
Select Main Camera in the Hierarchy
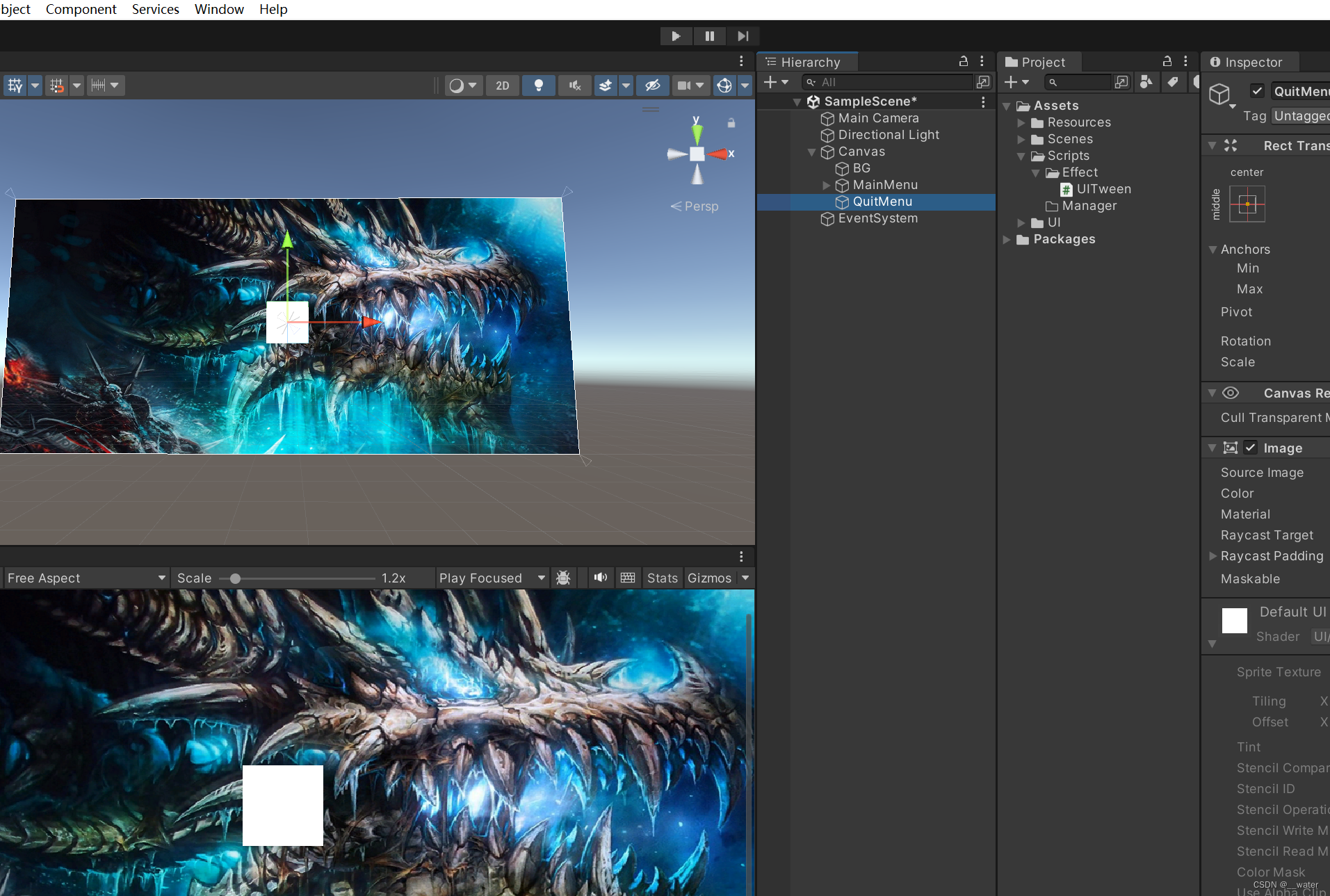[x=878, y=118]
